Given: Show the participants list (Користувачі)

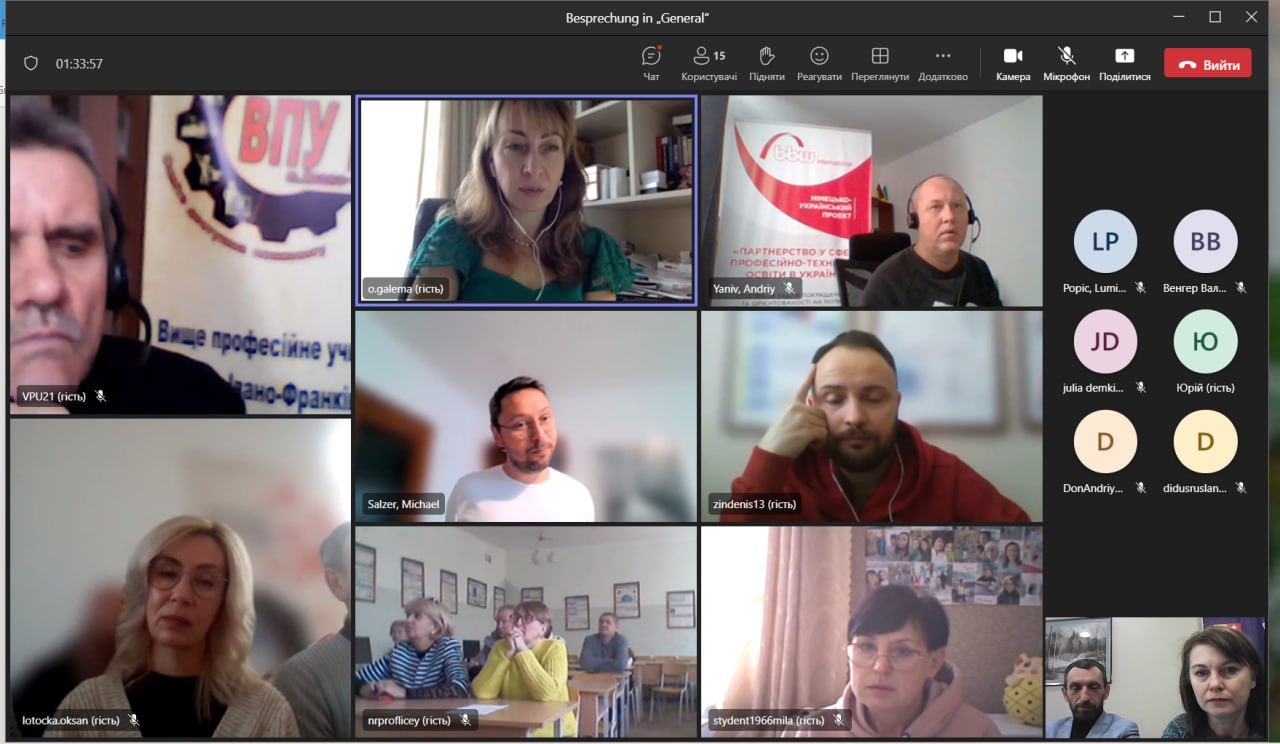Looking at the screenshot, I should coord(709,62).
